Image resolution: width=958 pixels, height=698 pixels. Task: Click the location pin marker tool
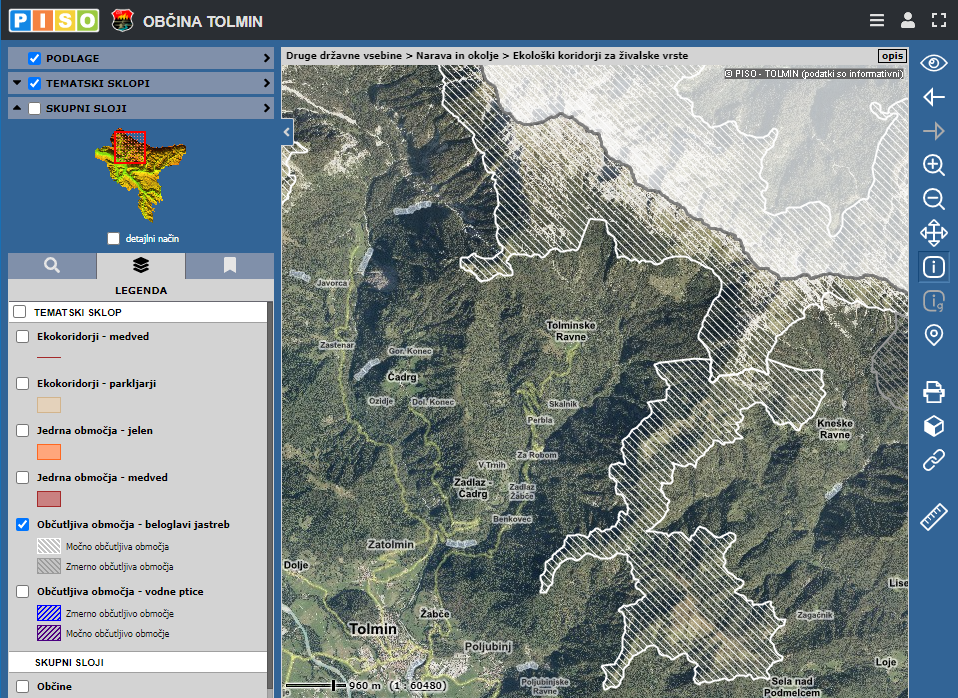(x=933, y=335)
